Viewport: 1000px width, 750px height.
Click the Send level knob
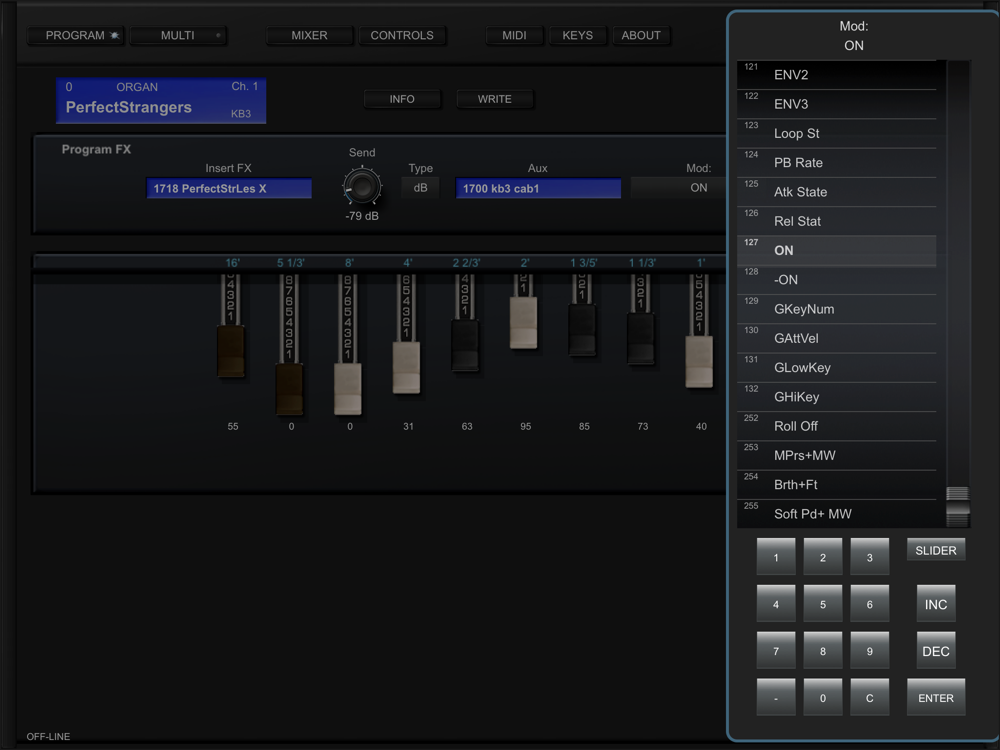(362, 186)
